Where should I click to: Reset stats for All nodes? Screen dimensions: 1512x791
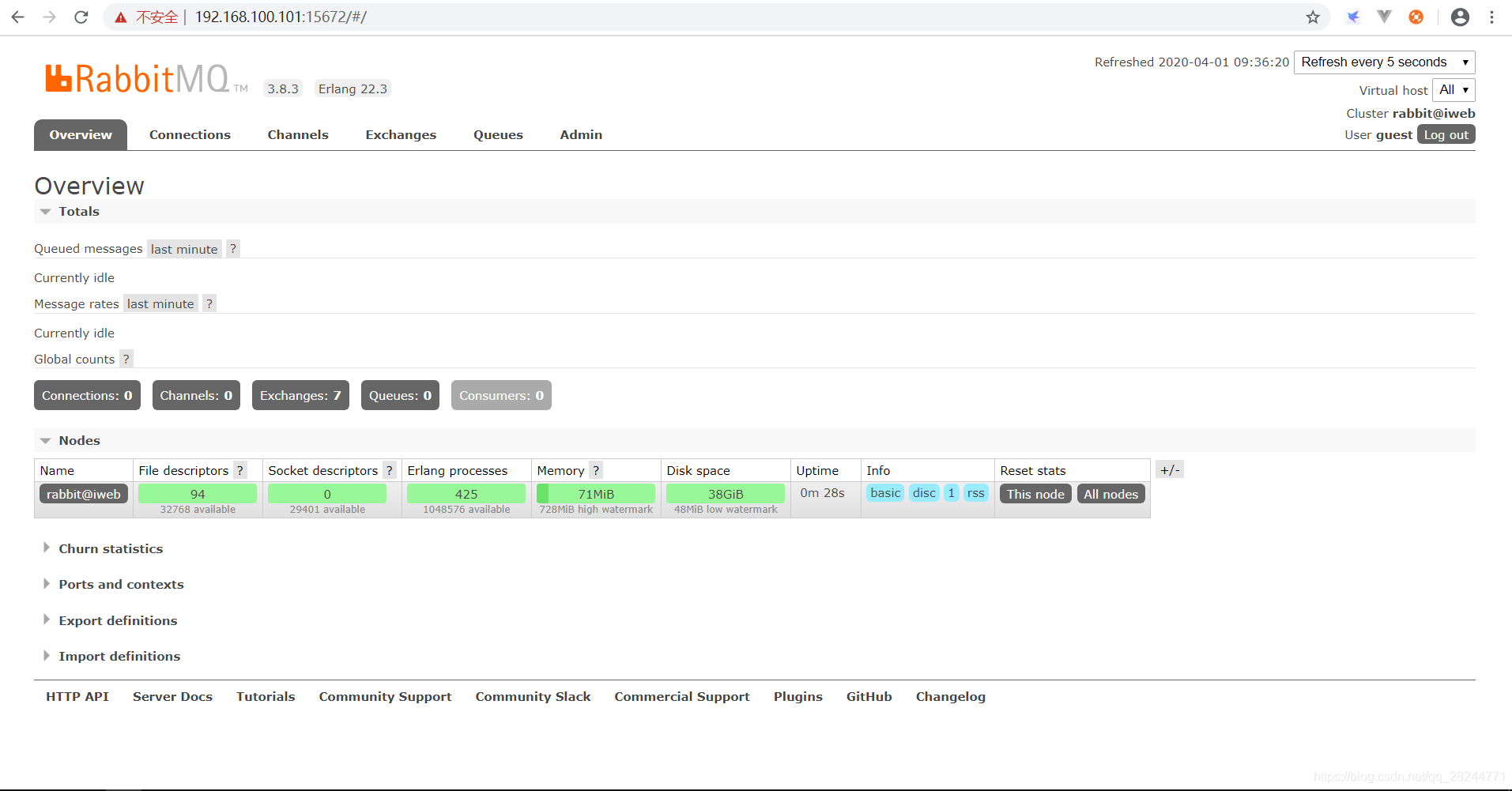tap(1110, 494)
